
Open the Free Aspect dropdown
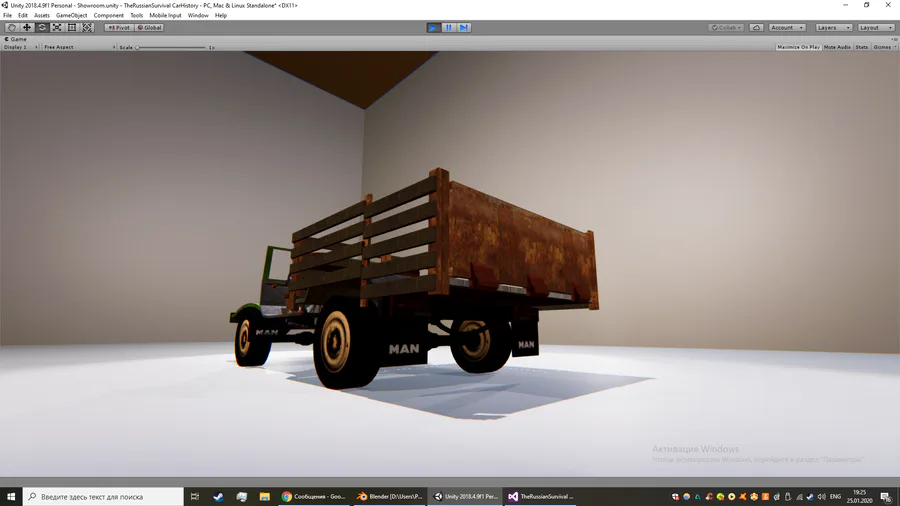tap(79, 47)
